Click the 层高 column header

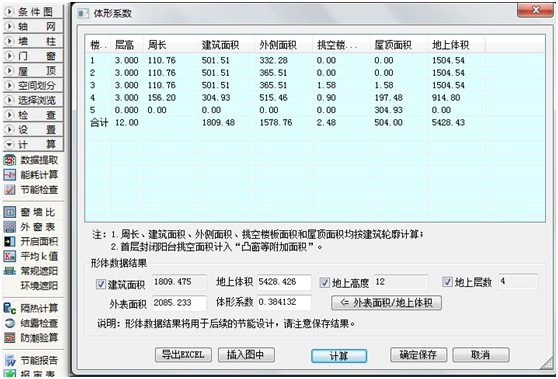pos(127,45)
